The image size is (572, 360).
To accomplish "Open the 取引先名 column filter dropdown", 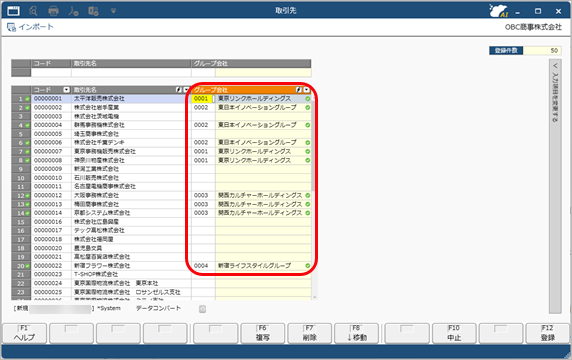I will coord(186,90).
